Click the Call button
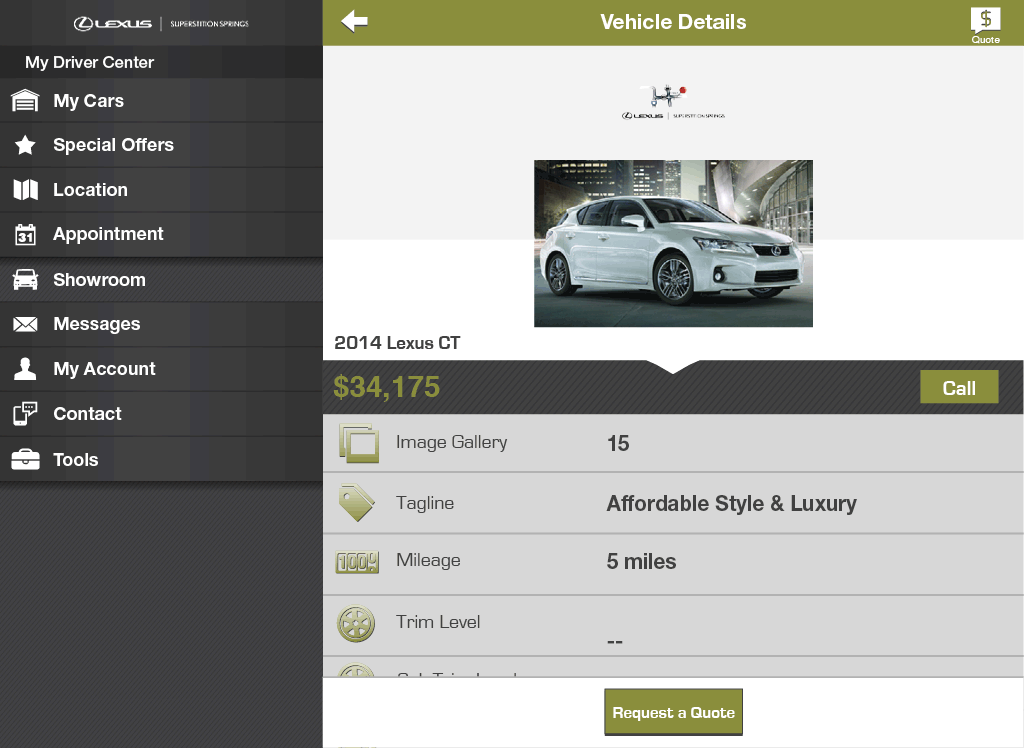The width and height of the screenshot is (1024, 748). (959, 387)
